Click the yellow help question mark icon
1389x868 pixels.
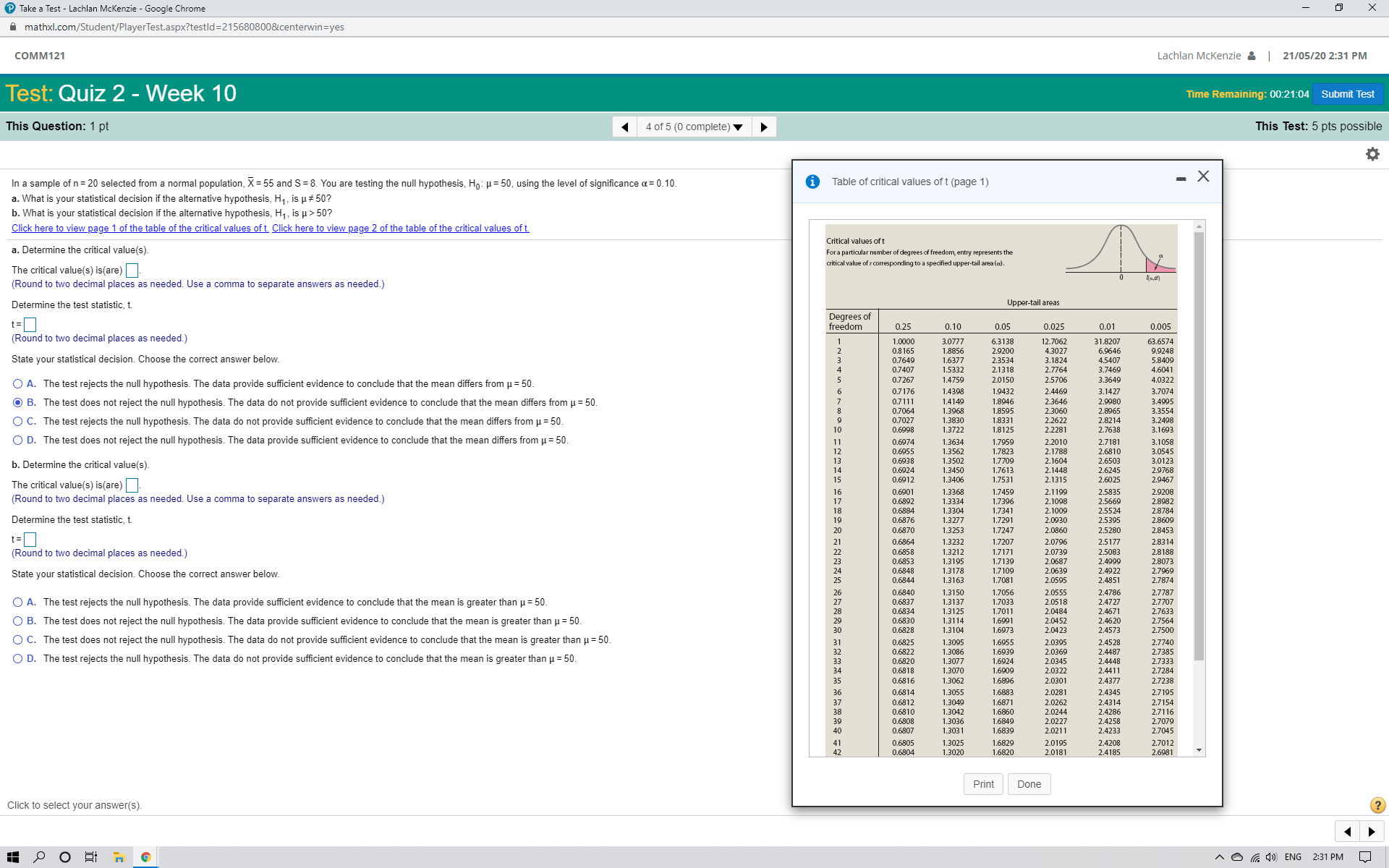tap(1377, 805)
